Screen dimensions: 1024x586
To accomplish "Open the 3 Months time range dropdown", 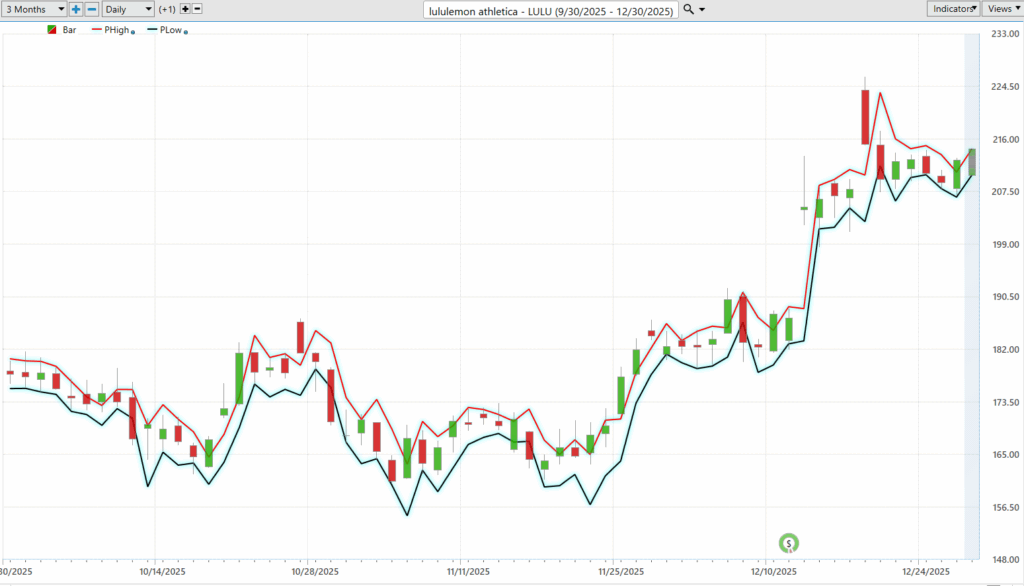I will coord(33,8).
